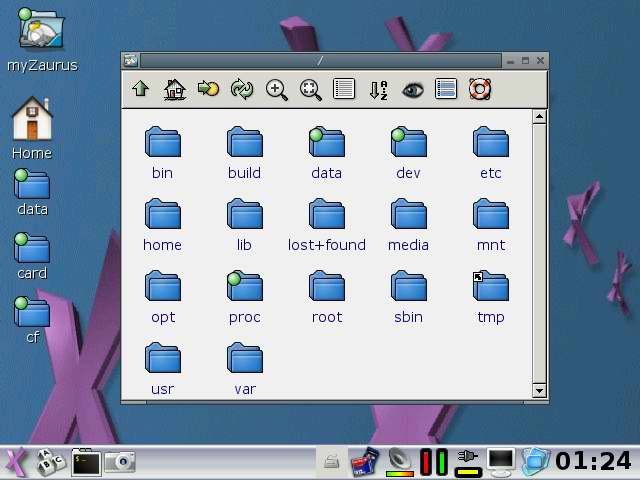Screen dimensions: 640x480
Task: Click the select-all list icon
Action: pos(446,89)
